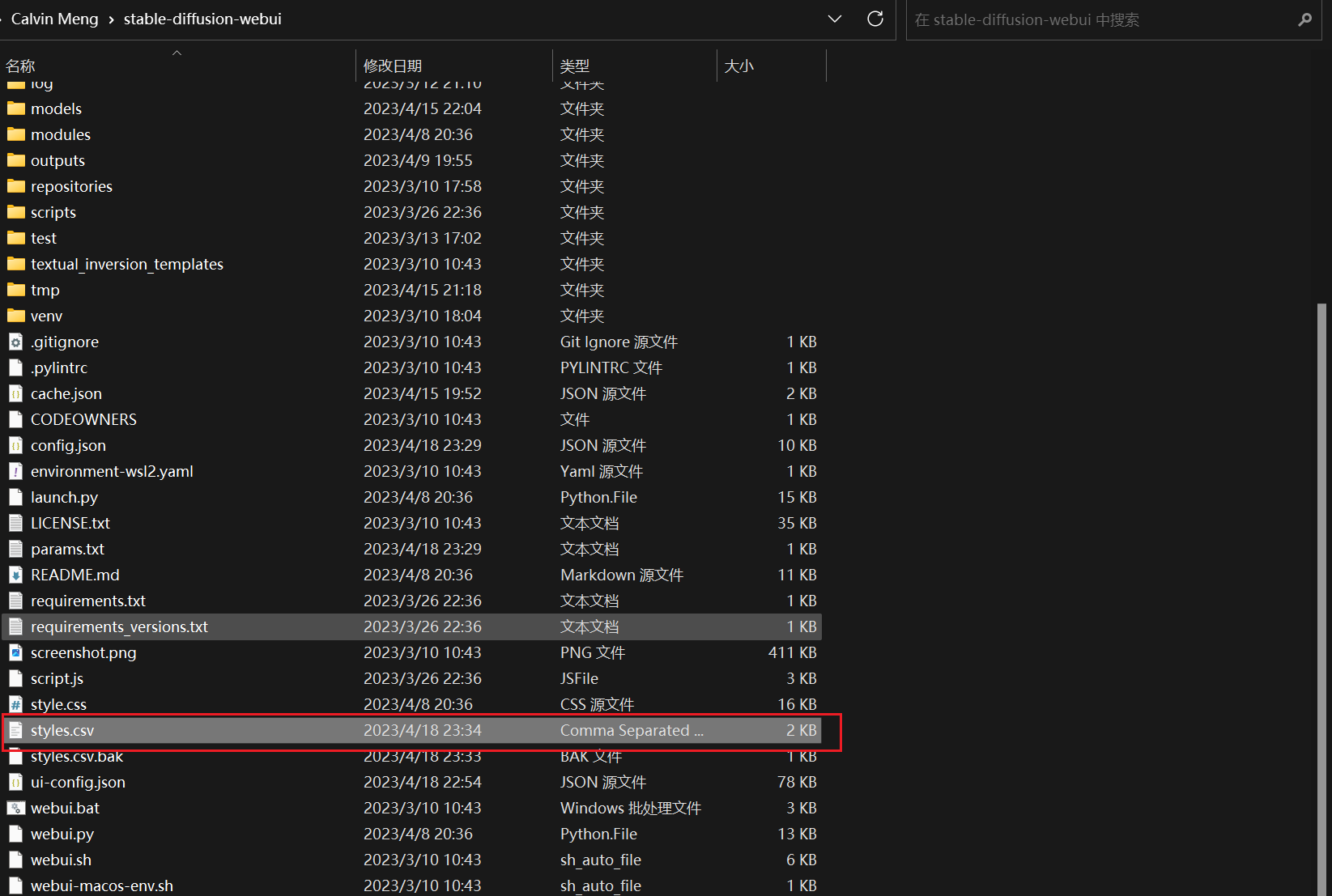The image size is (1332, 896).
Task: Select the file named script.js
Action: [x=412, y=678]
